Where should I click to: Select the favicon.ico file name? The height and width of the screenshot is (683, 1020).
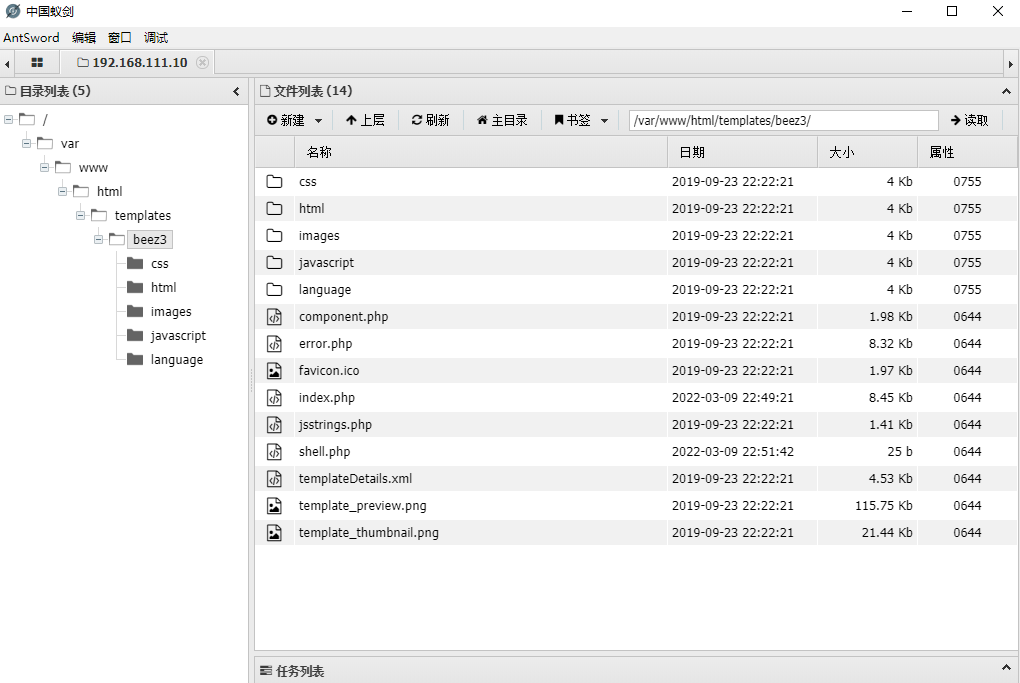tap(329, 371)
